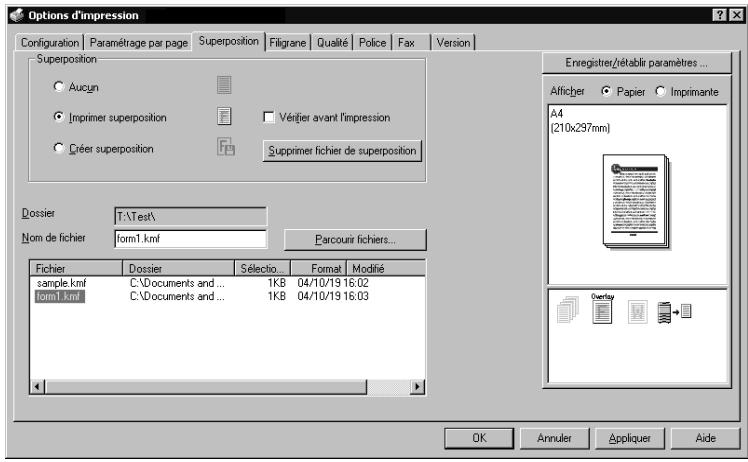This screenshot has width=748, height=462.
Task: Click file list scrollbar left arrow
Action: tap(38, 387)
